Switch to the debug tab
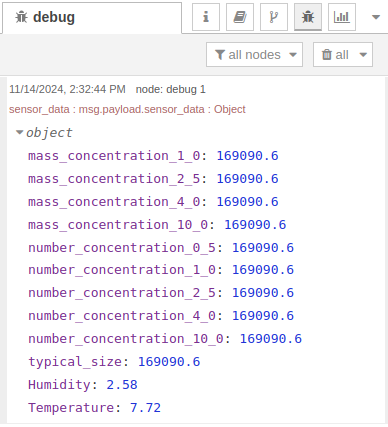The image size is (388, 427). pyautogui.click(x=92, y=17)
